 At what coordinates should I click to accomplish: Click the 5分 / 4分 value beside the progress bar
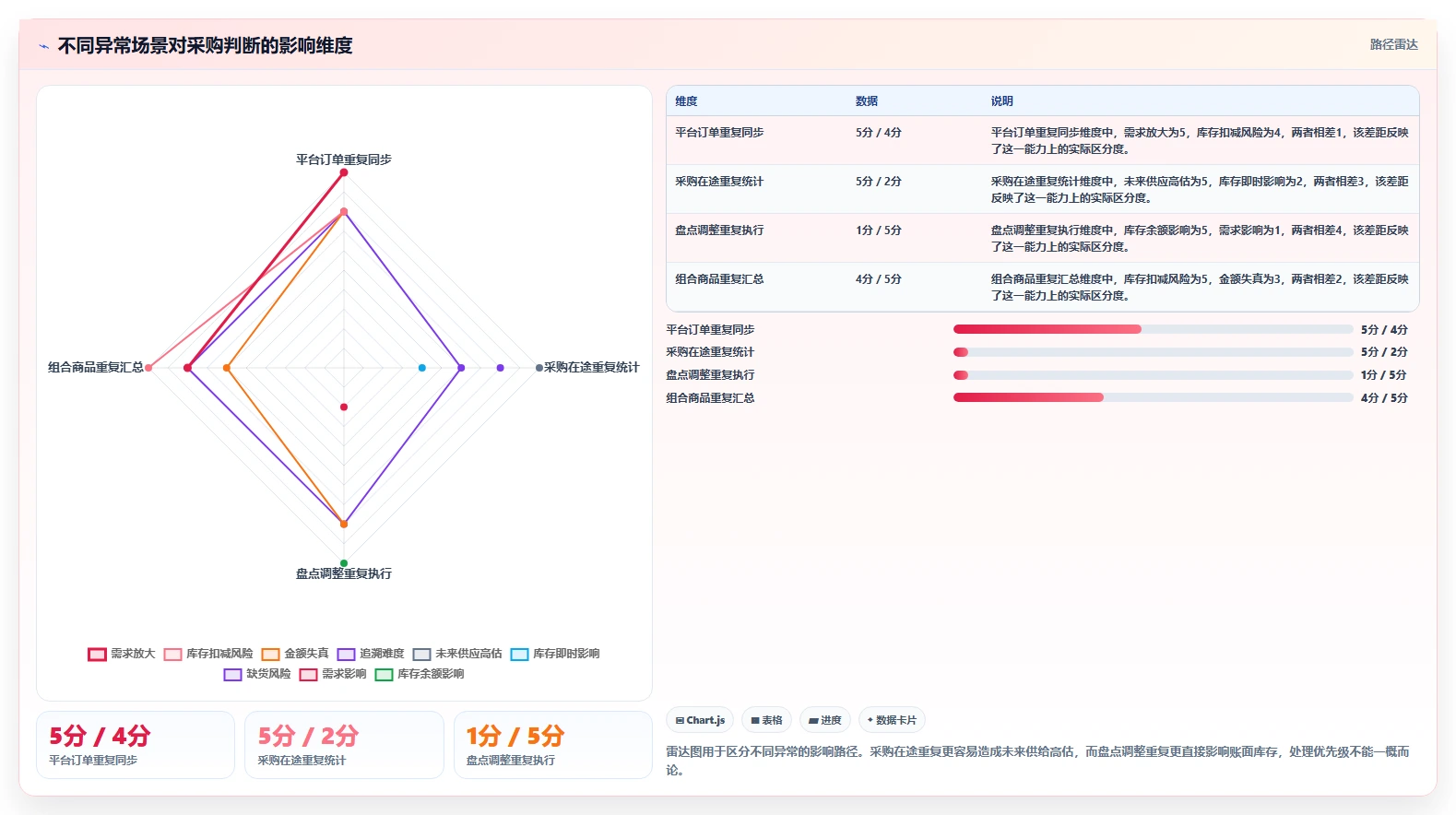point(1384,330)
